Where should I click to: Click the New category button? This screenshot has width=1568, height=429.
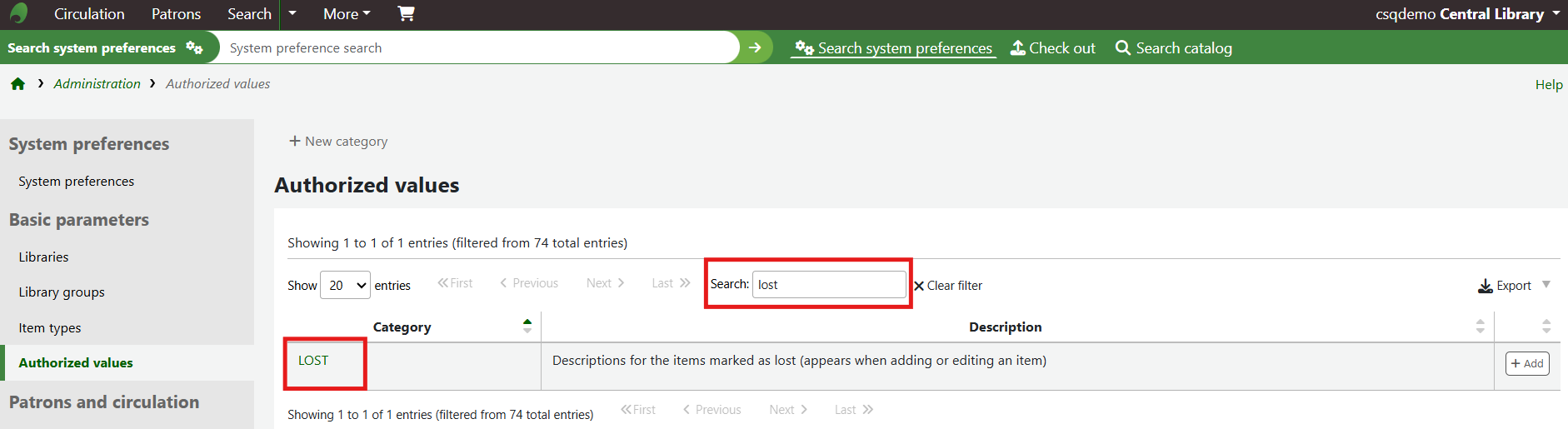(338, 142)
